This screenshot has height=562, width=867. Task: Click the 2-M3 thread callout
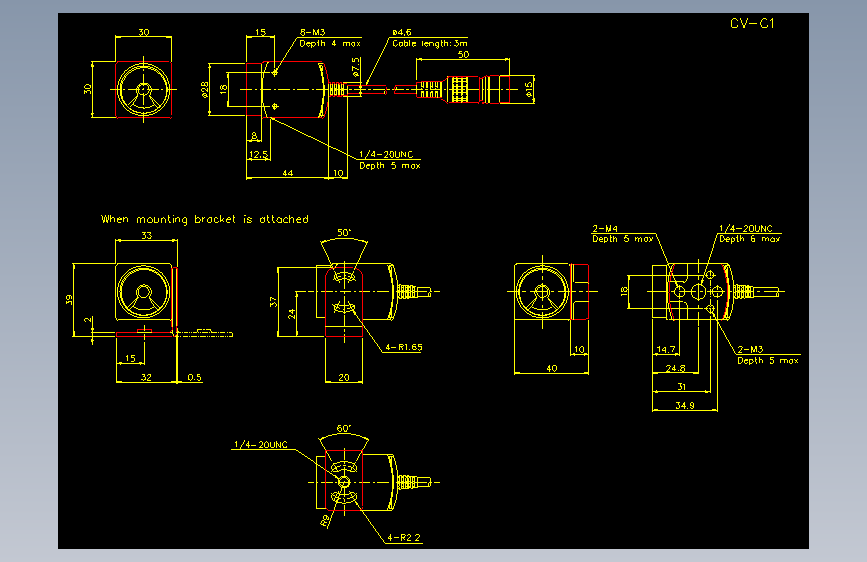click(750, 349)
